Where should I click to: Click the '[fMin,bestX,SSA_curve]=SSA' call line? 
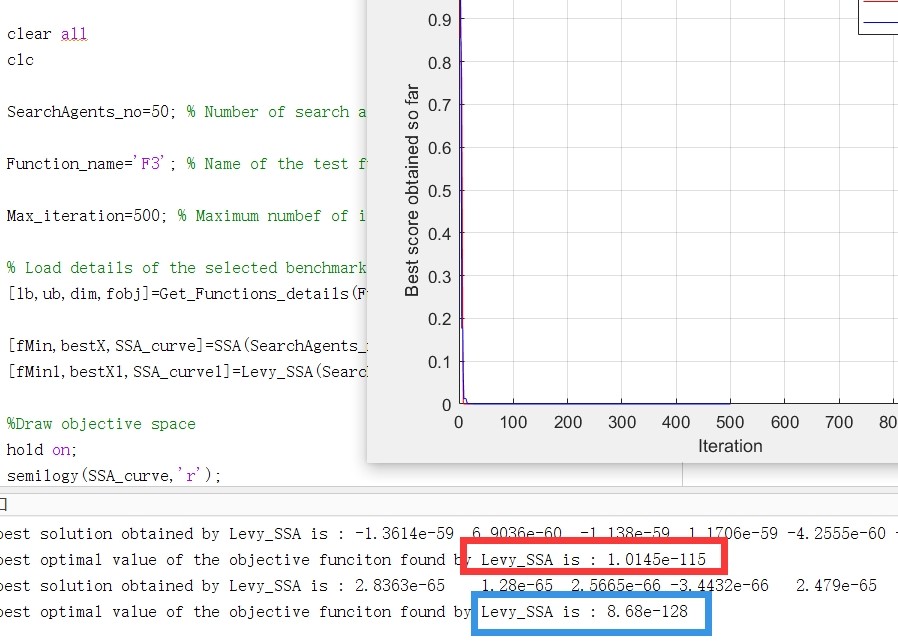(187, 346)
